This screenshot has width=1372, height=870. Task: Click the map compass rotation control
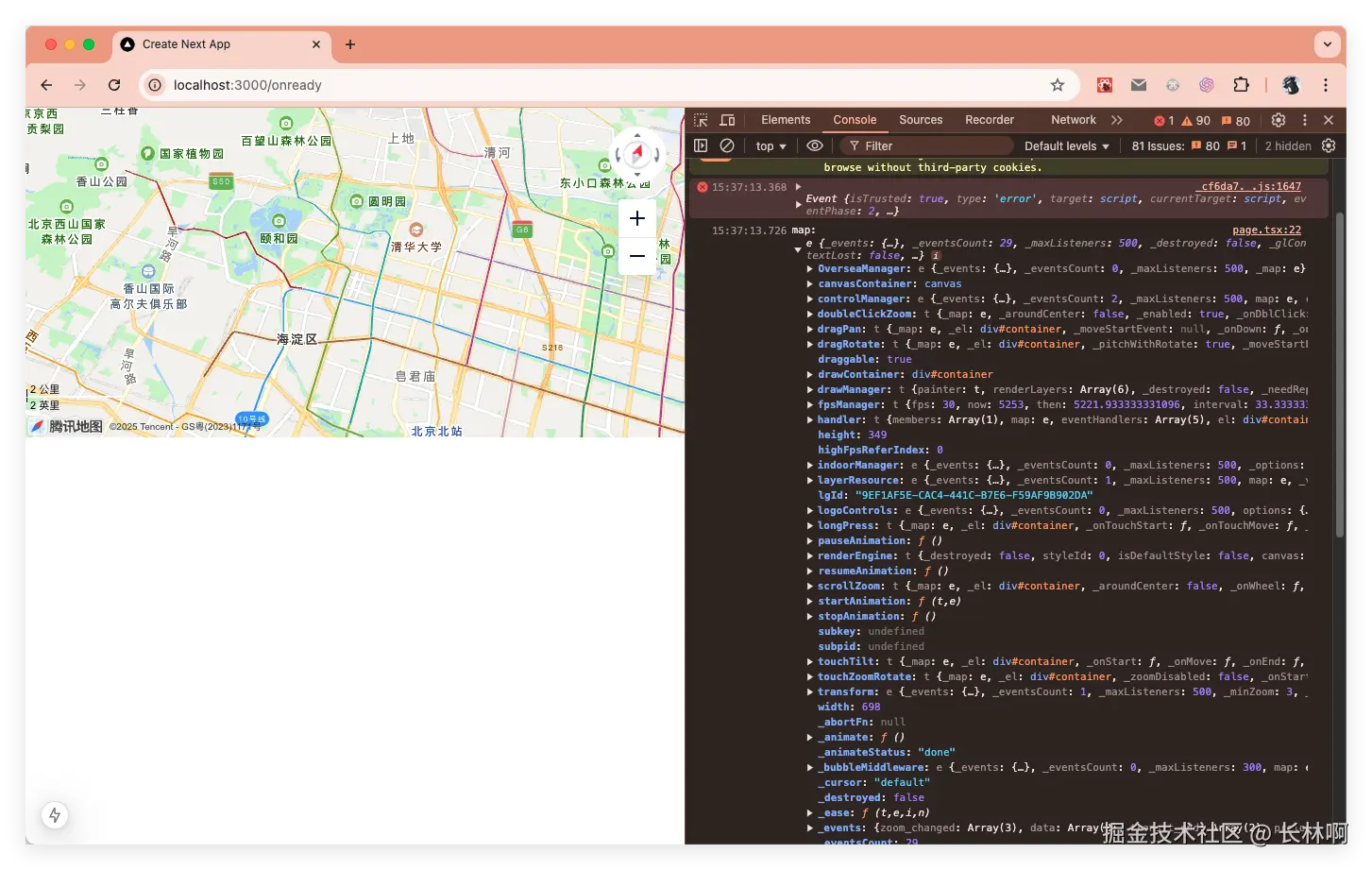[637, 154]
